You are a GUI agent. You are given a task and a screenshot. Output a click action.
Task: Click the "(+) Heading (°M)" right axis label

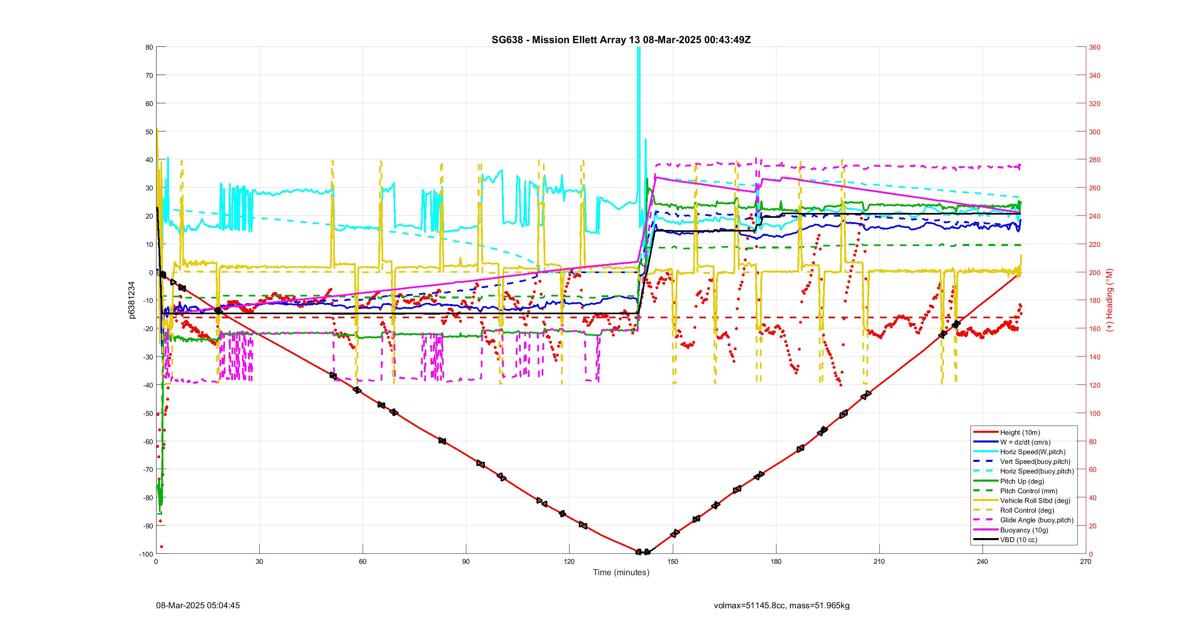tap(1111, 300)
